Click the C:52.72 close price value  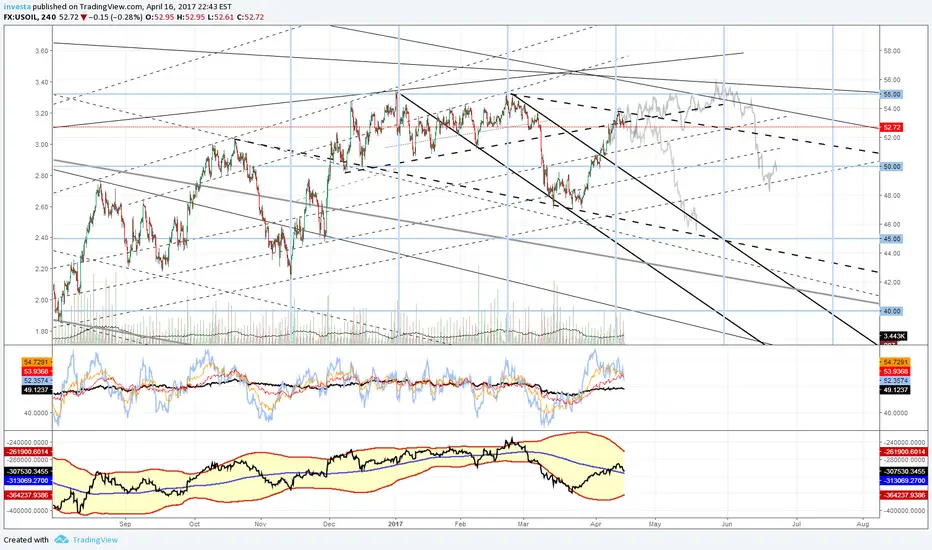(250, 17)
